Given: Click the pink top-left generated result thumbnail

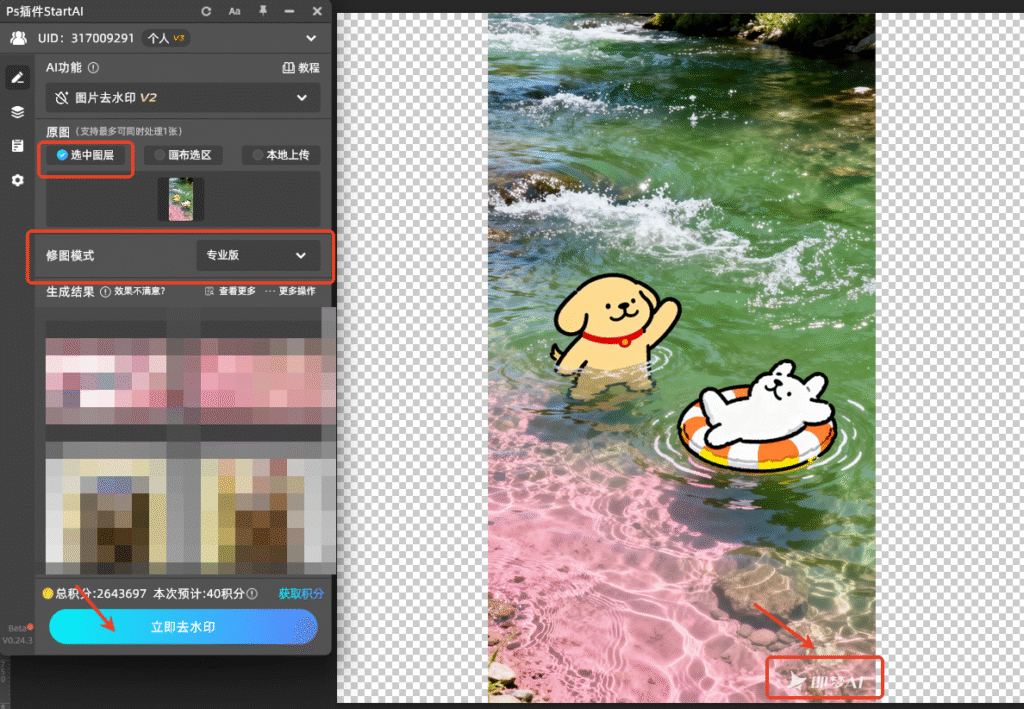Looking at the screenshot, I should [106, 381].
